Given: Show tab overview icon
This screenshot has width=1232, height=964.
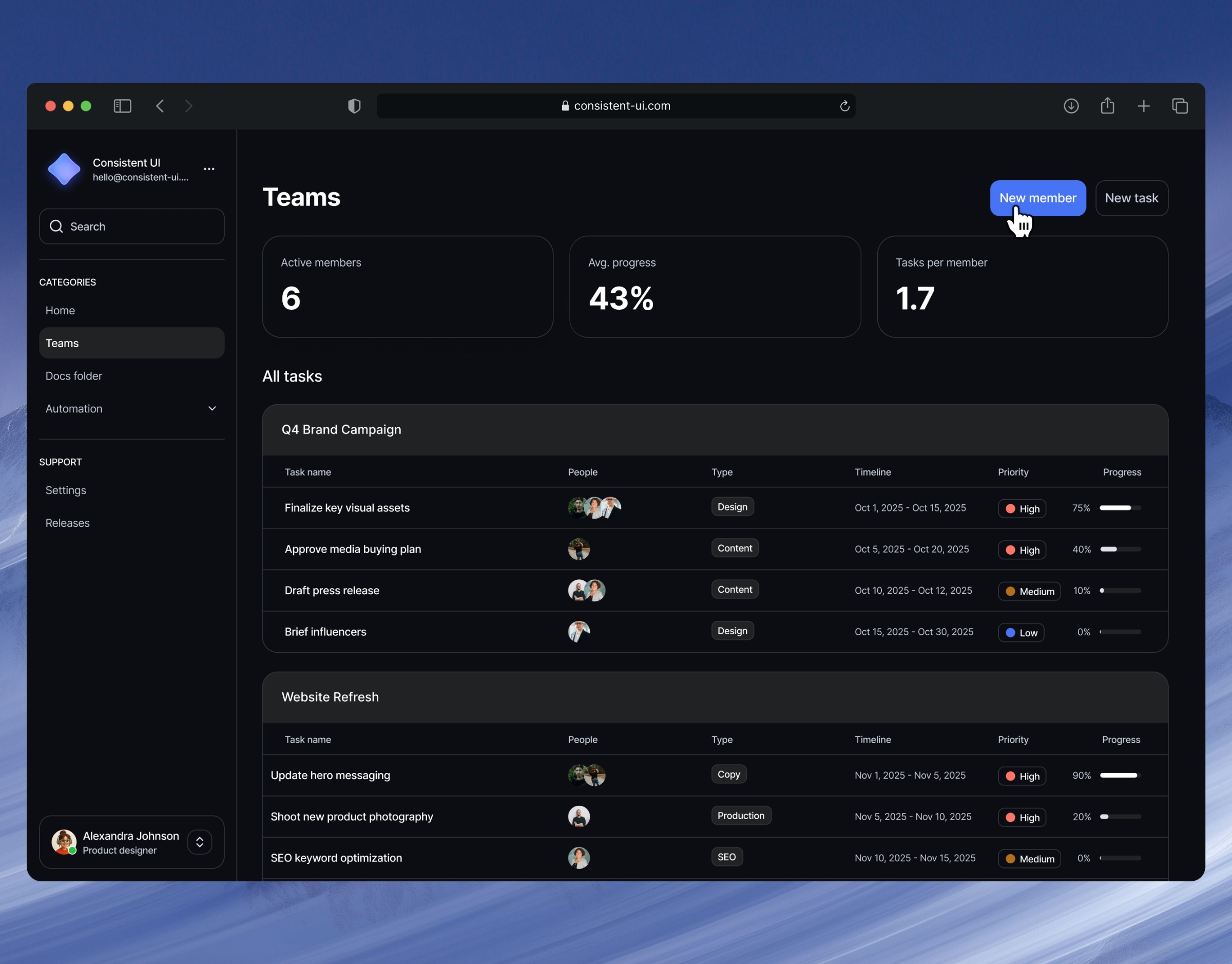Looking at the screenshot, I should pos(1180,106).
